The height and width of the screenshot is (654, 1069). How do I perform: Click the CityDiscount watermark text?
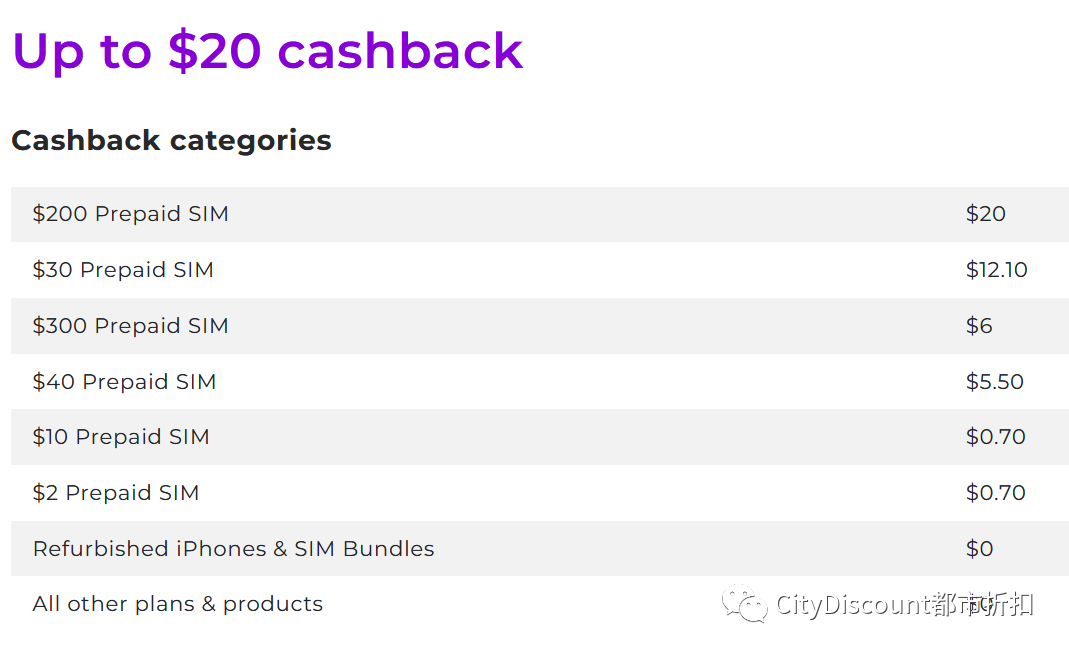854,605
